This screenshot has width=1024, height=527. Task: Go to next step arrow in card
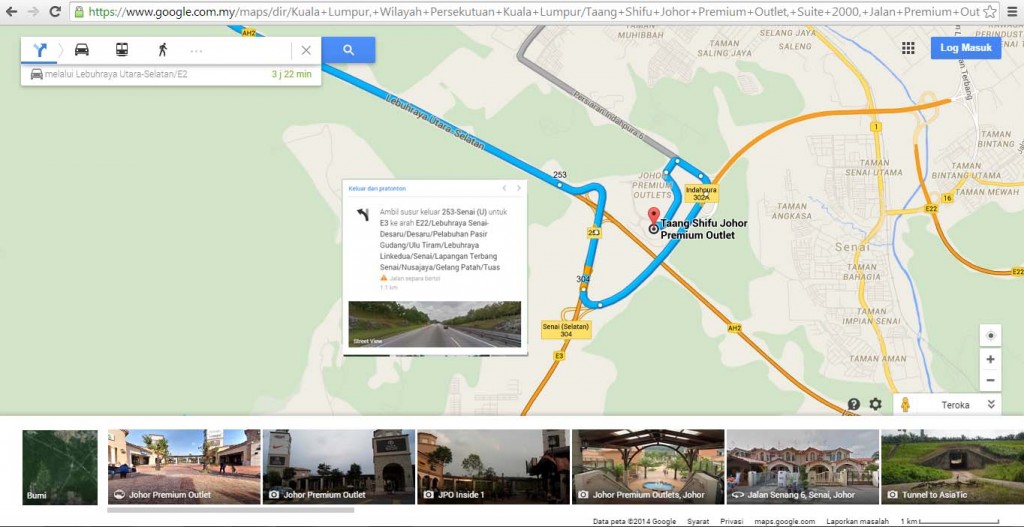[519, 188]
